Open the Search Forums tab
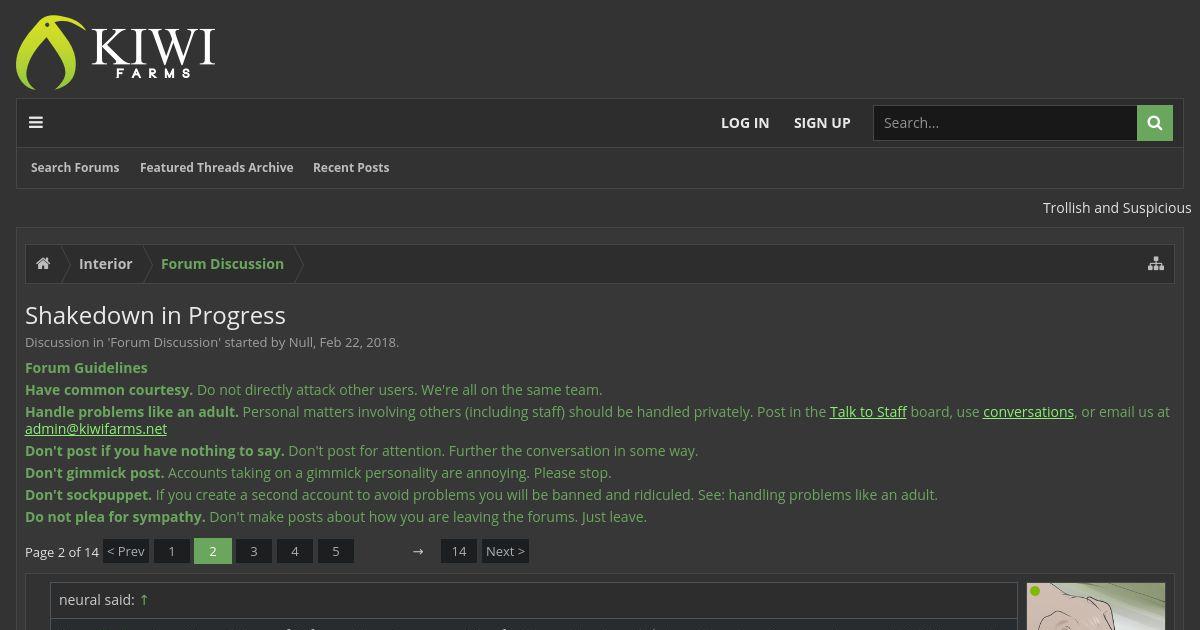This screenshot has width=1200, height=630. 75,168
